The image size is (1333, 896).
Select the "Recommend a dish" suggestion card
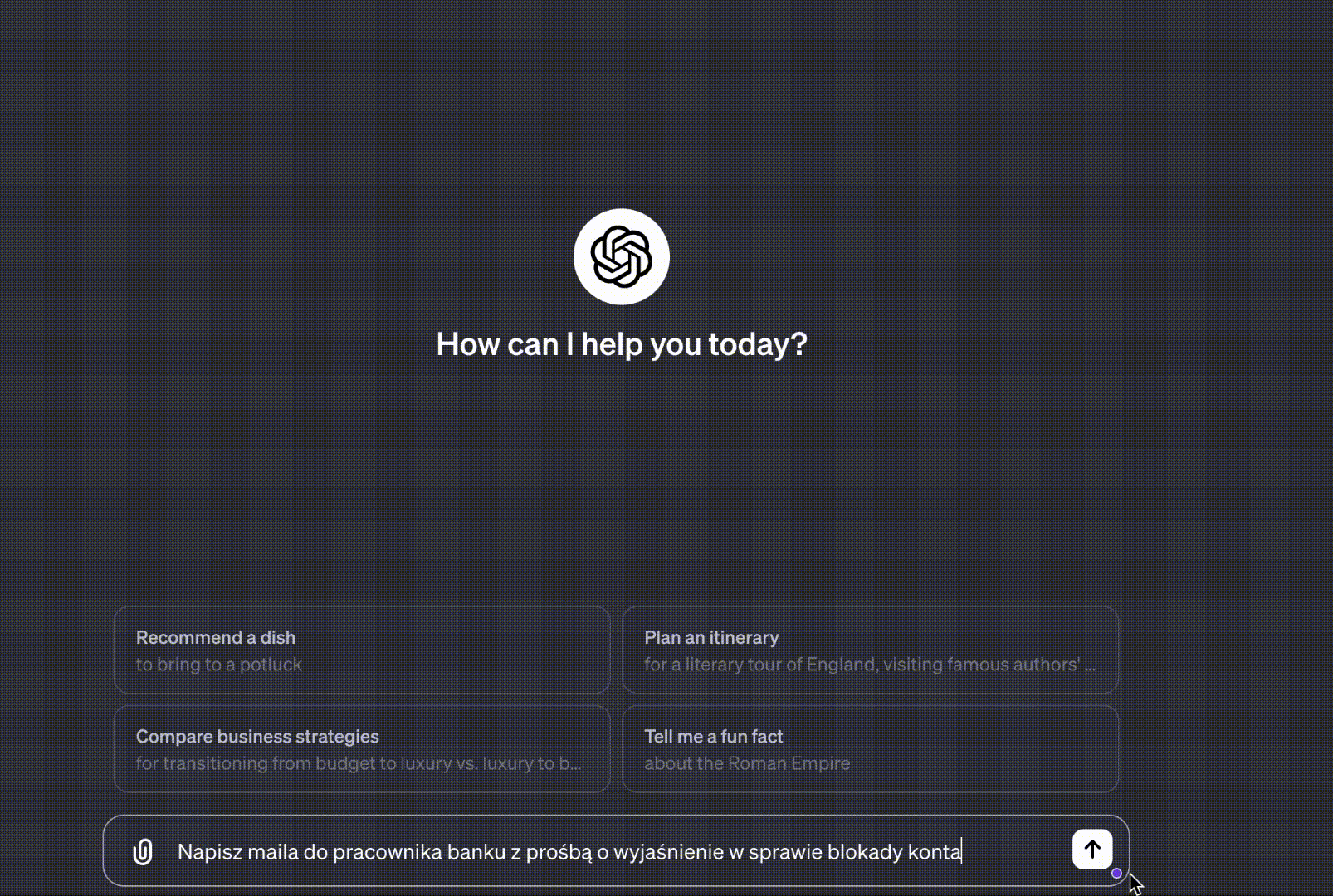[x=361, y=650]
